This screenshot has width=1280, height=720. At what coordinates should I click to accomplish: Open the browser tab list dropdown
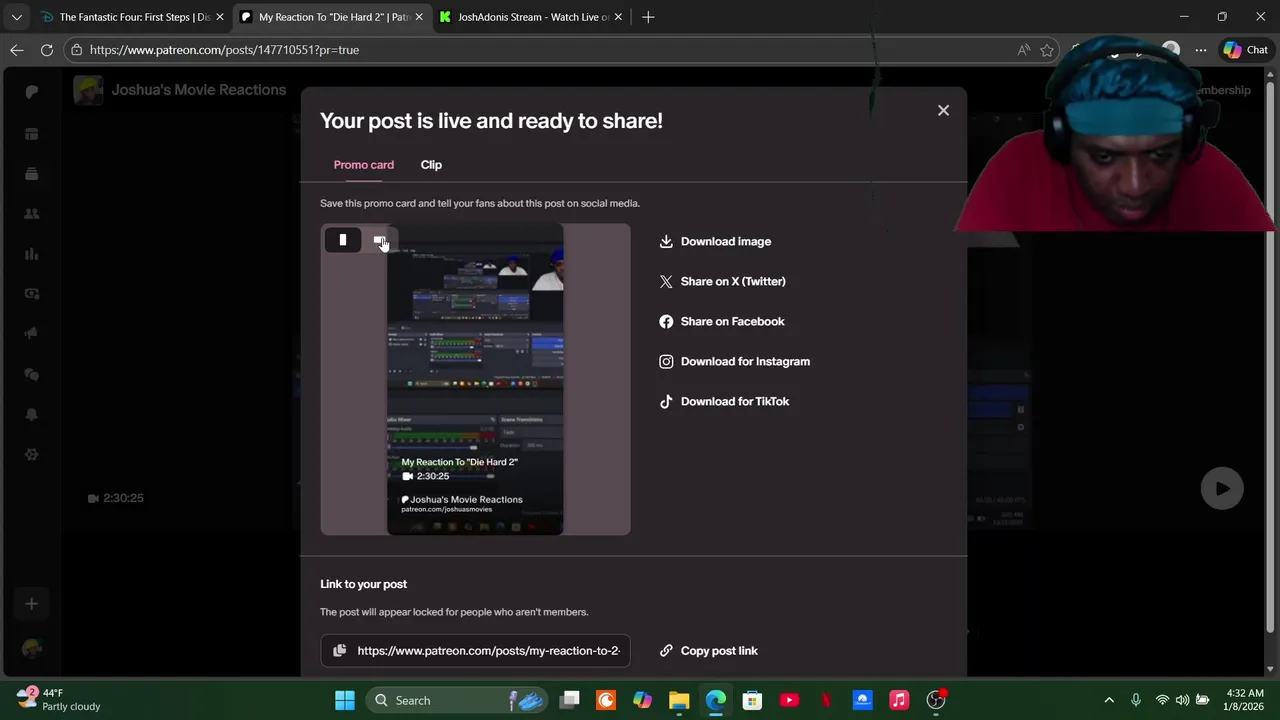[16, 17]
